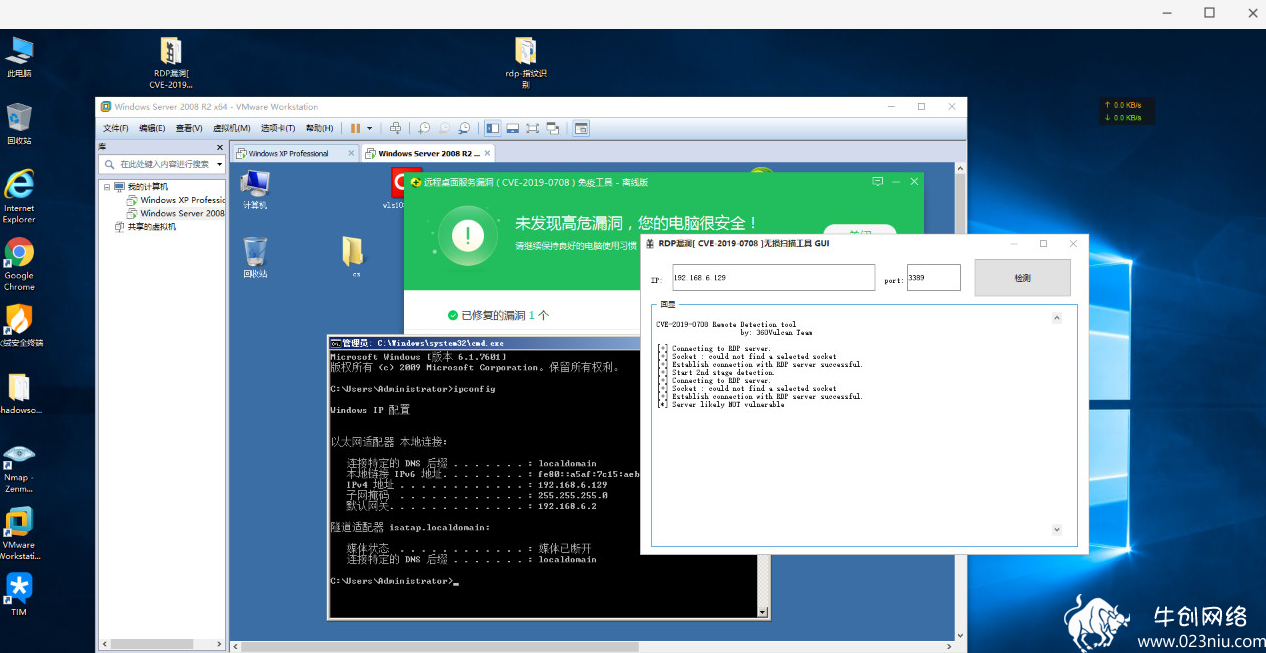Launch the Google Chrome desktop shortcut

[x=19, y=264]
